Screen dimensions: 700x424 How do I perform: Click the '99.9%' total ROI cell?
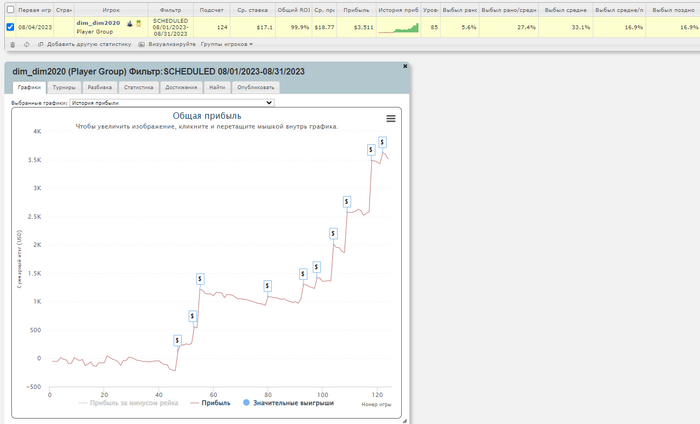pos(293,27)
